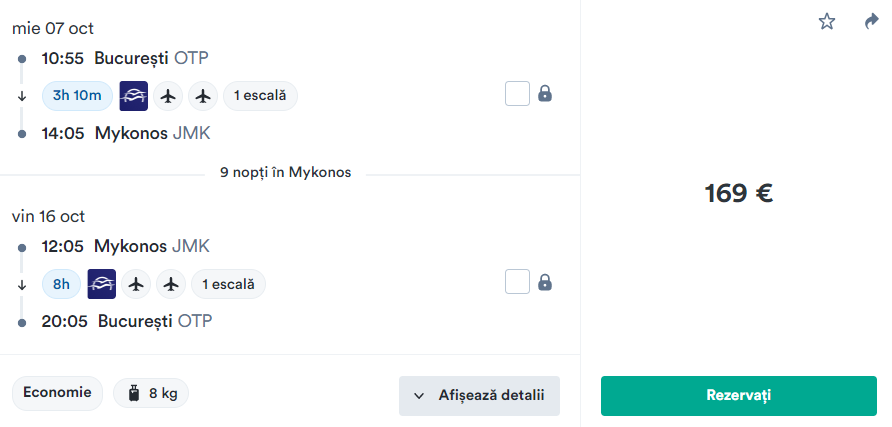Click the share arrow icon
The height and width of the screenshot is (427, 892).
[871, 21]
